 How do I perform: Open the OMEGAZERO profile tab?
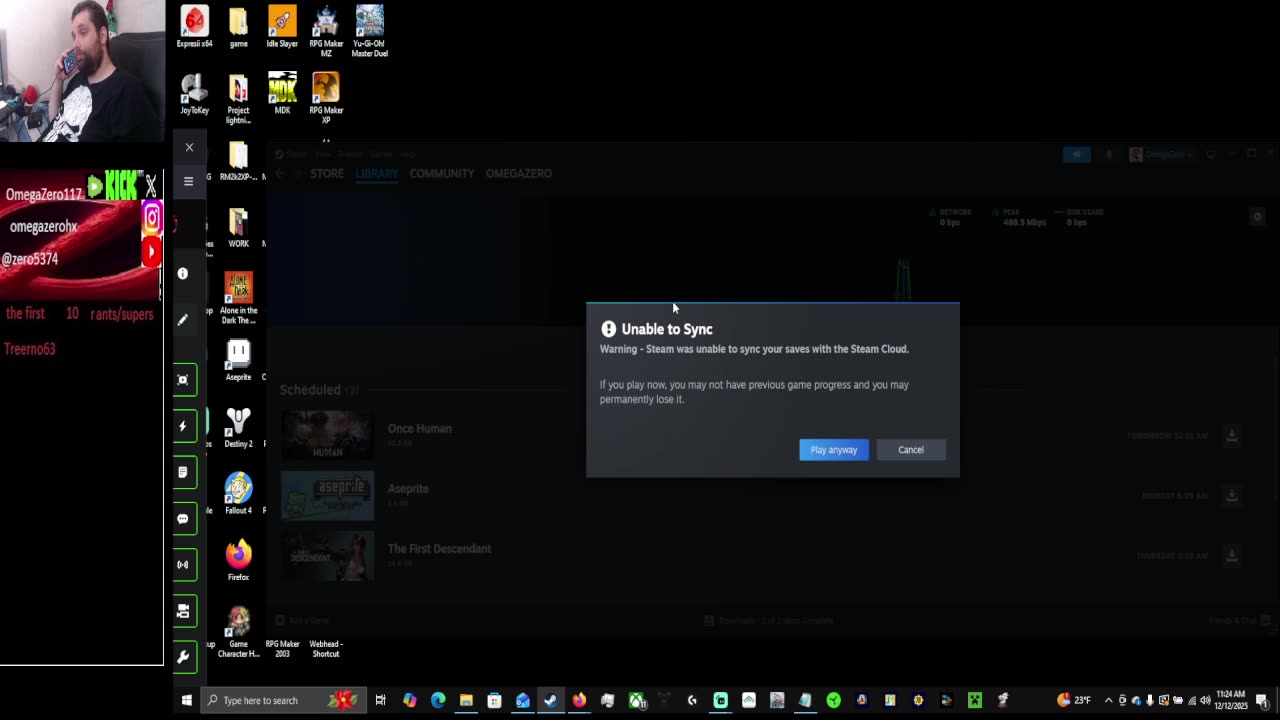519,173
